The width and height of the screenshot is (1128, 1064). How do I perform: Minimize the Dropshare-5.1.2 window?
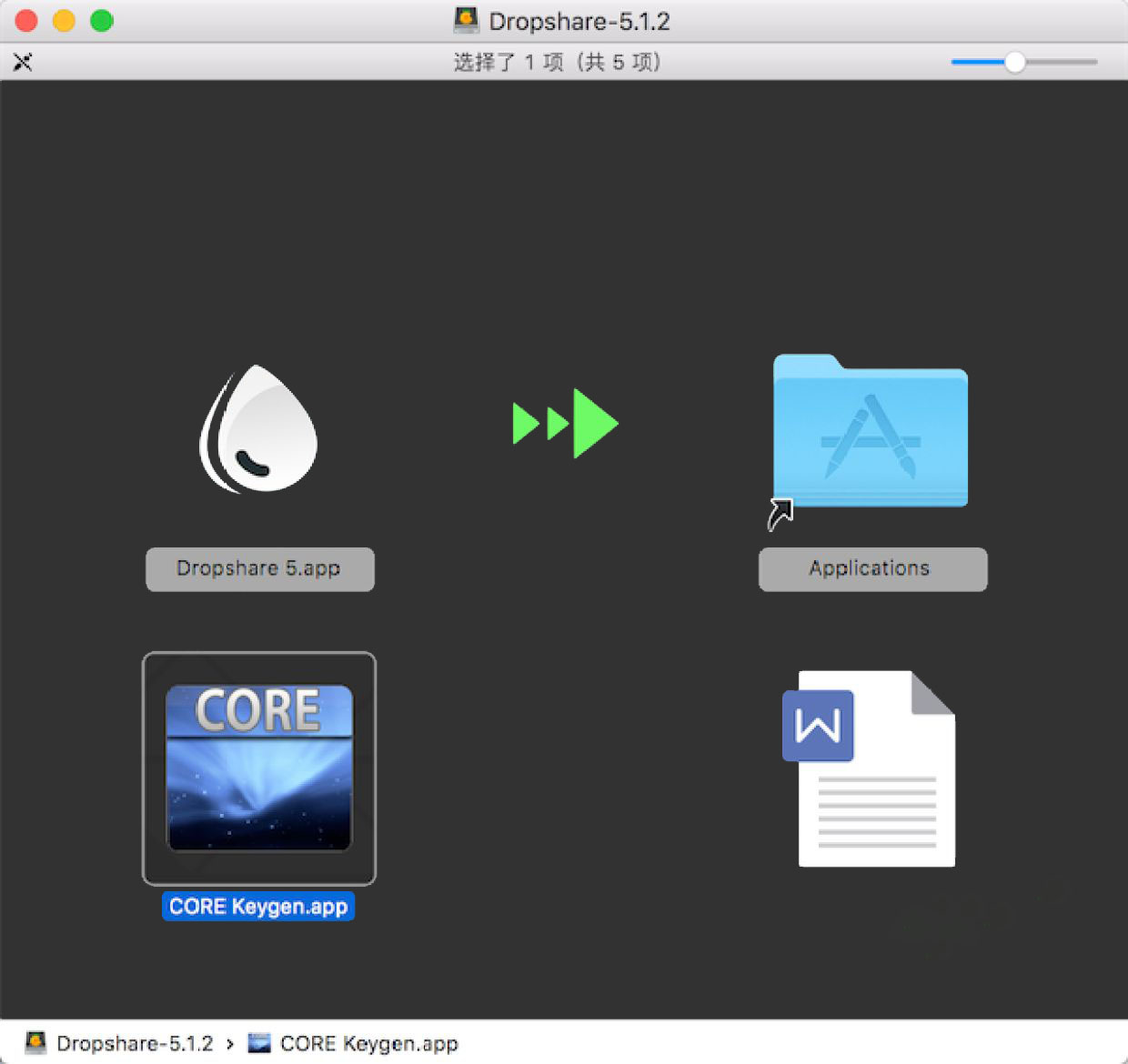click(x=64, y=20)
